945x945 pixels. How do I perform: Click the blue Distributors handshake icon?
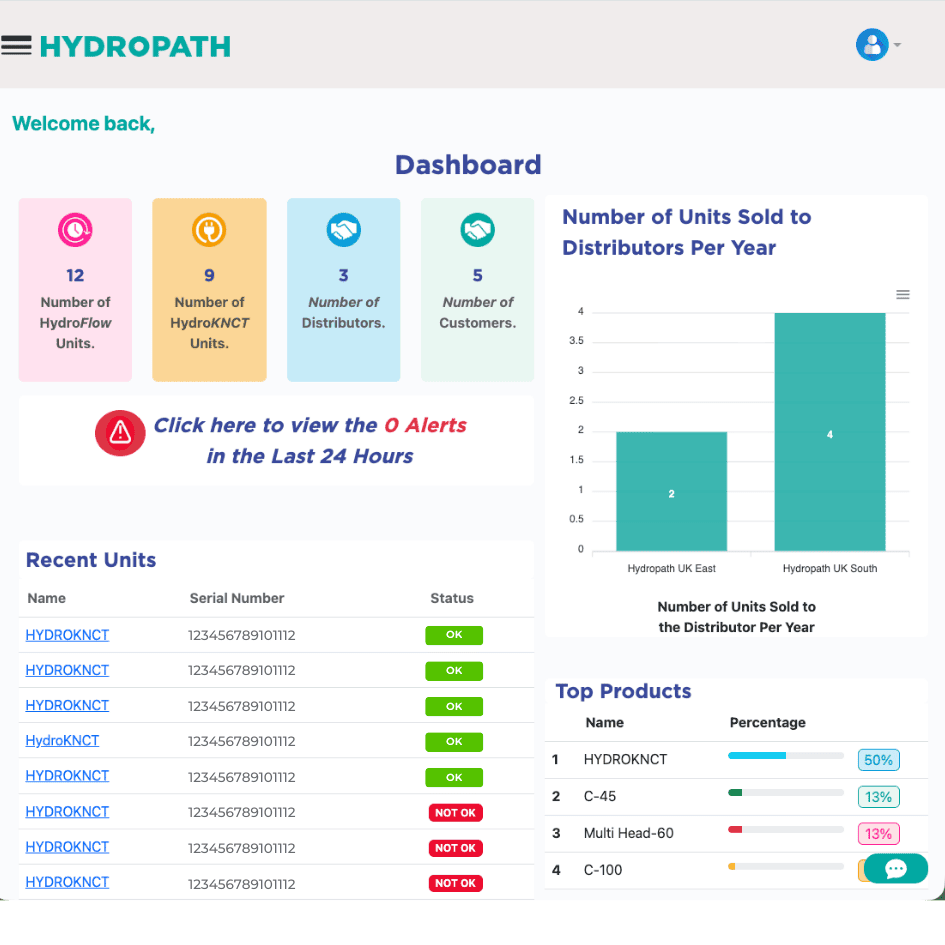tap(343, 231)
